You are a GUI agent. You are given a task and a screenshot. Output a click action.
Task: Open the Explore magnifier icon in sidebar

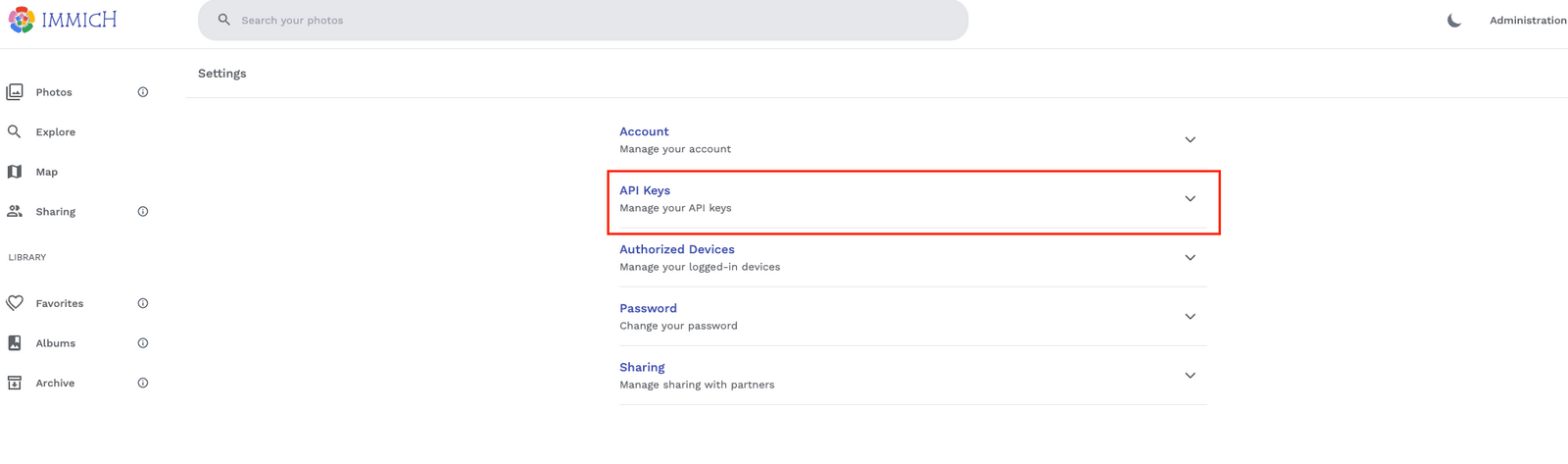click(15, 131)
